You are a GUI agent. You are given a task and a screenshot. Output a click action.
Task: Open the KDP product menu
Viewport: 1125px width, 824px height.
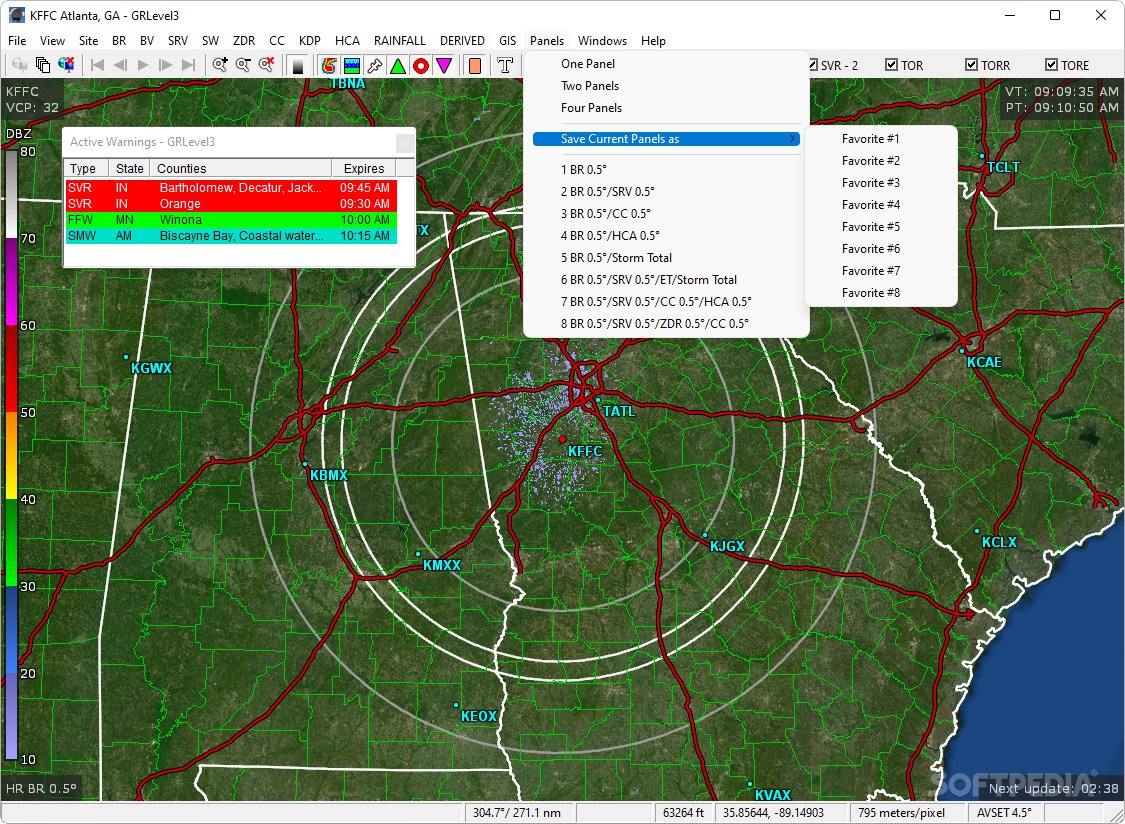click(x=310, y=41)
